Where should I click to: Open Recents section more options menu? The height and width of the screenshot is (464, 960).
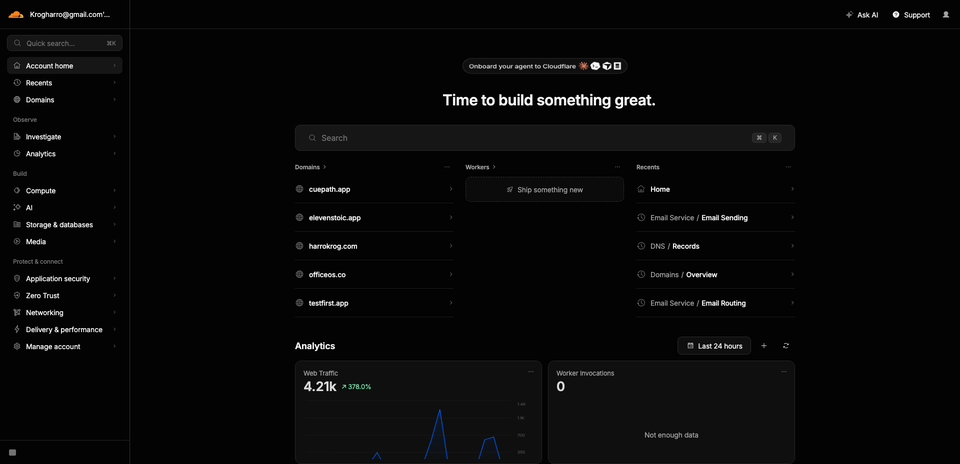click(x=789, y=167)
